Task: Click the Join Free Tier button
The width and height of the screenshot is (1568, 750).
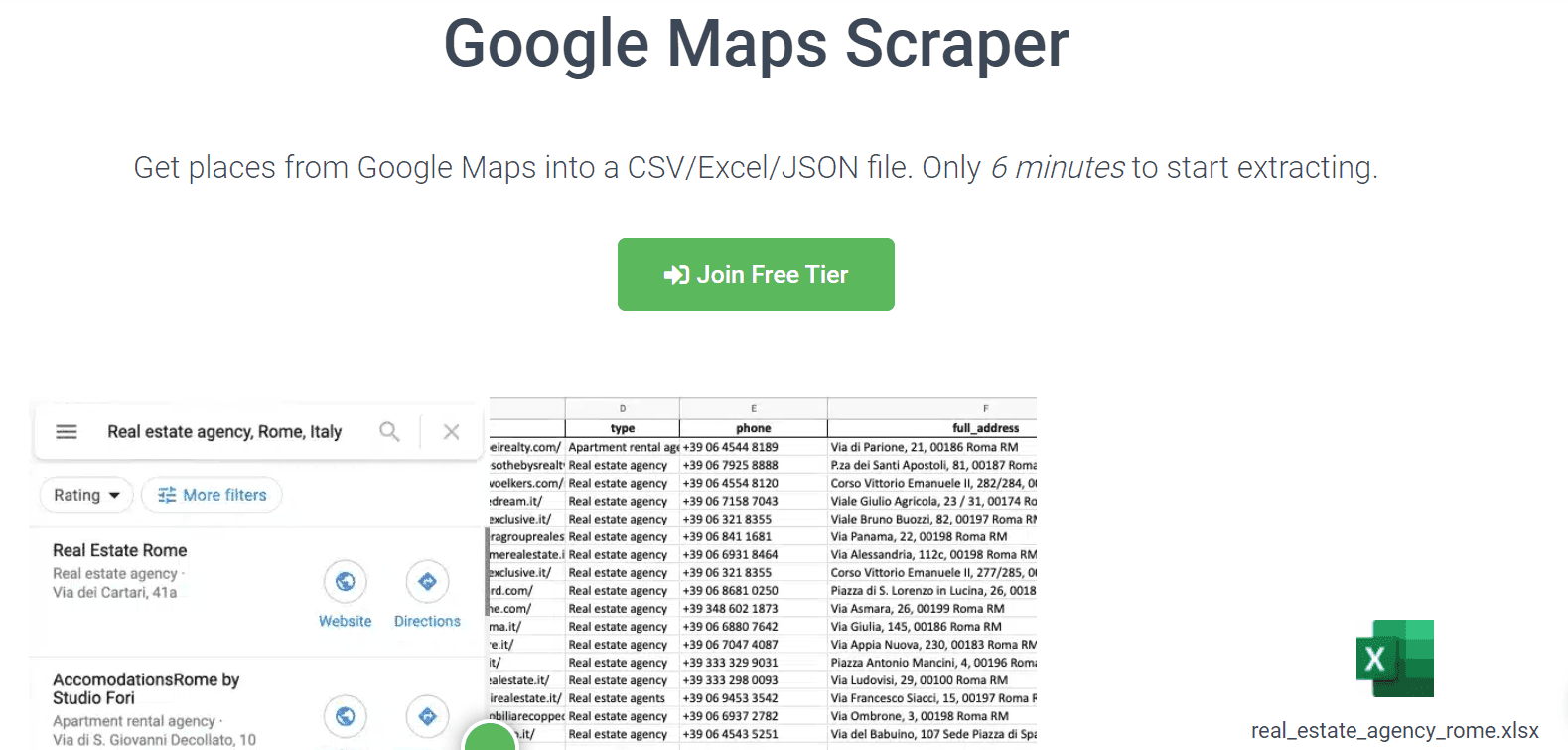Action: pos(756,274)
